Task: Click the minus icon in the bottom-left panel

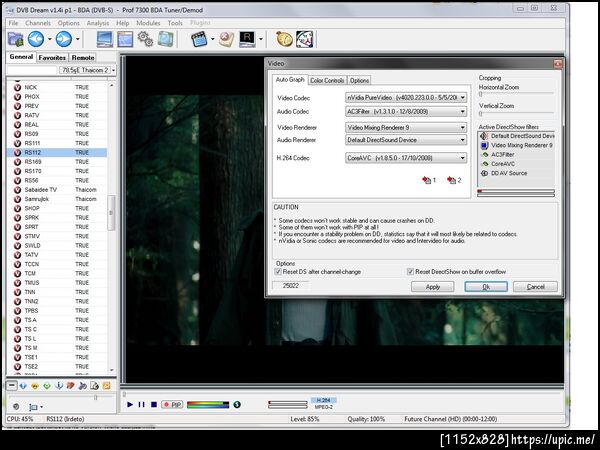Action: (x=12, y=386)
